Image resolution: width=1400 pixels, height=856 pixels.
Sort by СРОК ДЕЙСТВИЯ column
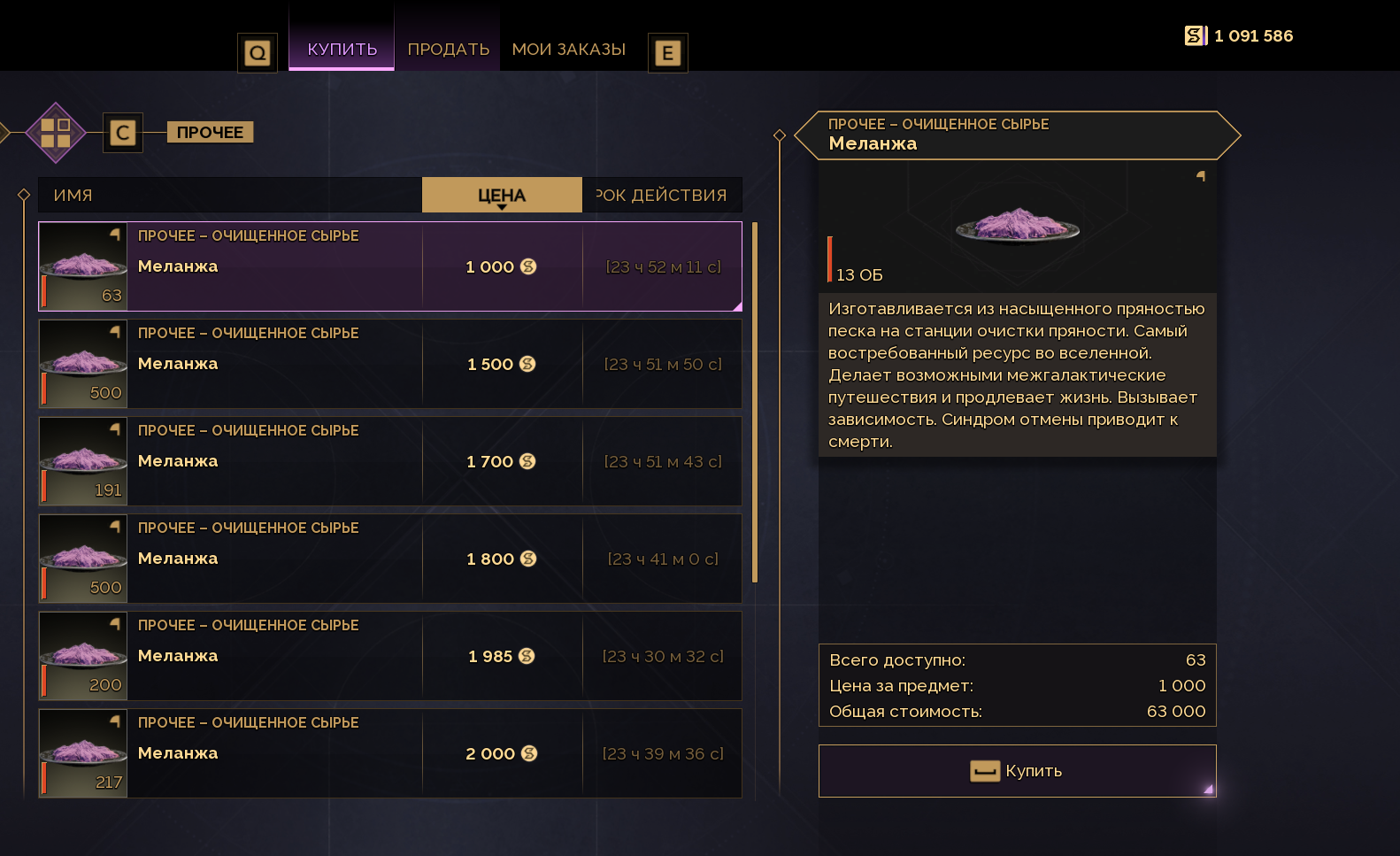point(662,195)
